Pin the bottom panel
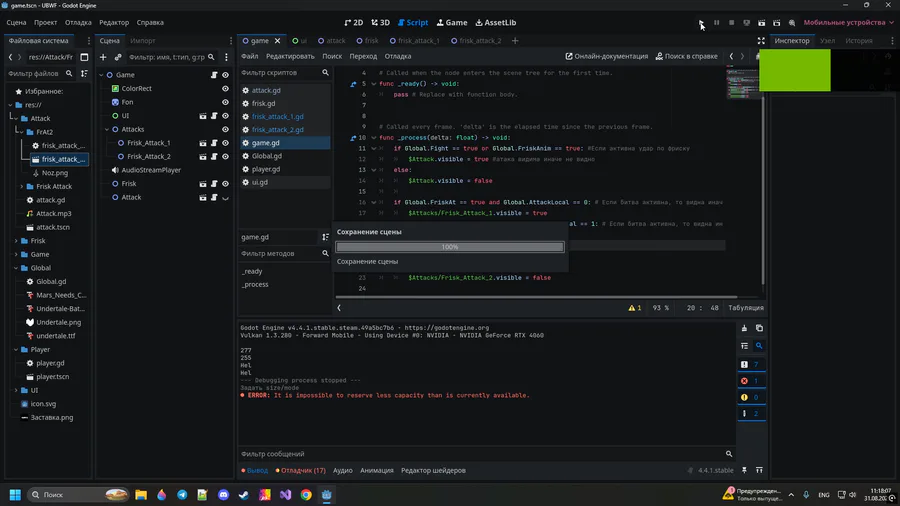The height and width of the screenshot is (506, 900). pyautogui.click(x=744, y=470)
